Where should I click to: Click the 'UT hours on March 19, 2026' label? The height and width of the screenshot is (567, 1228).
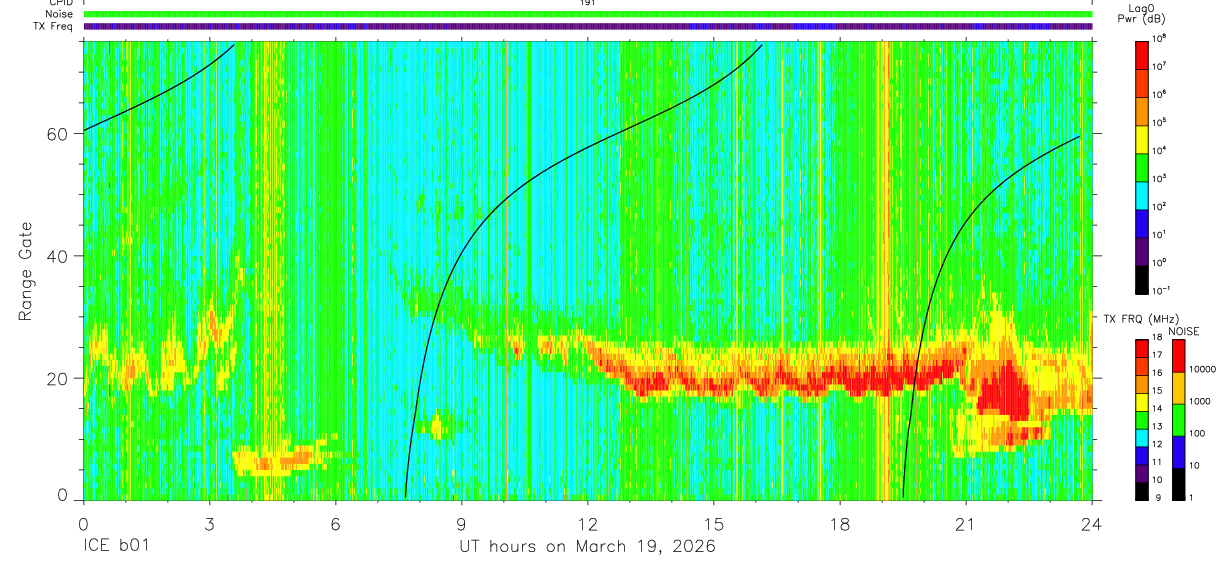587,547
